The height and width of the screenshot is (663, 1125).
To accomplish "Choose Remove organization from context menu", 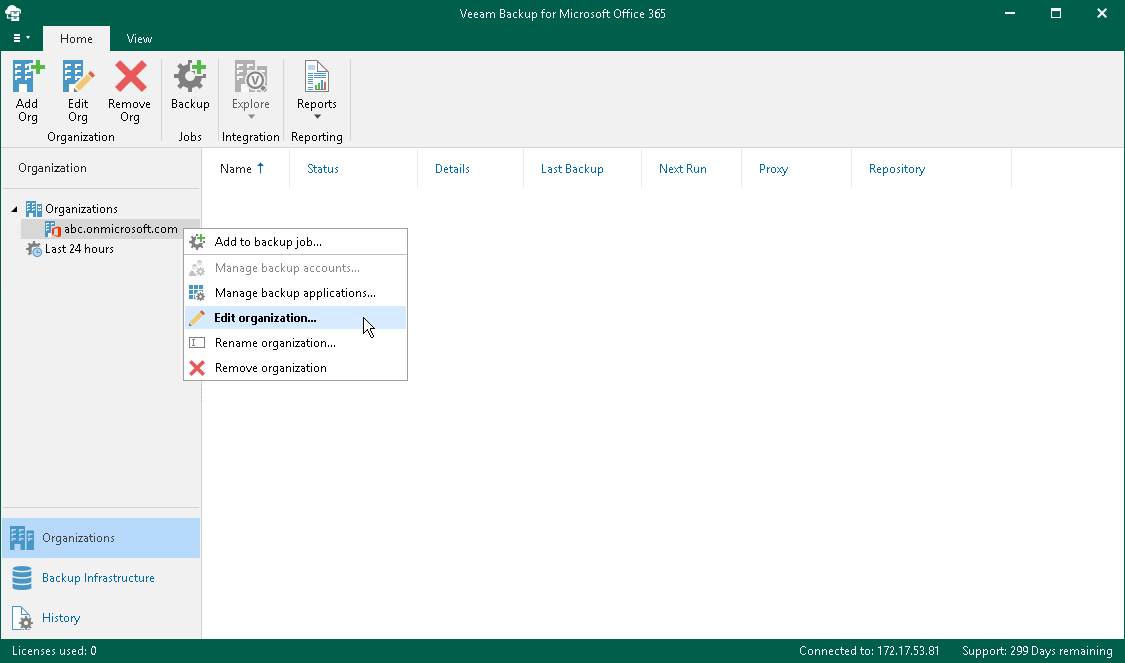I will tap(296, 368).
